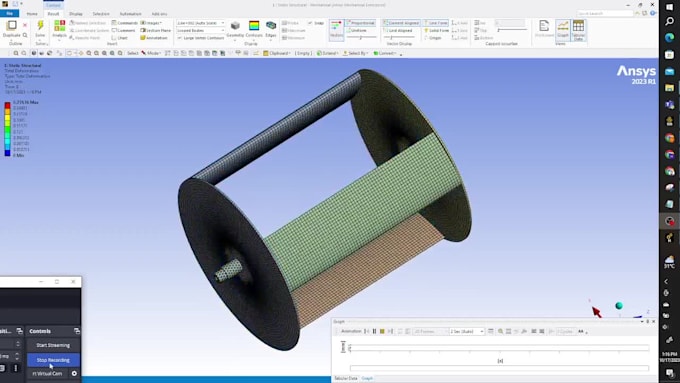Select Proportional vector length
The width and height of the screenshot is (680, 383).
pyautogui.click(x=360, y=23)
